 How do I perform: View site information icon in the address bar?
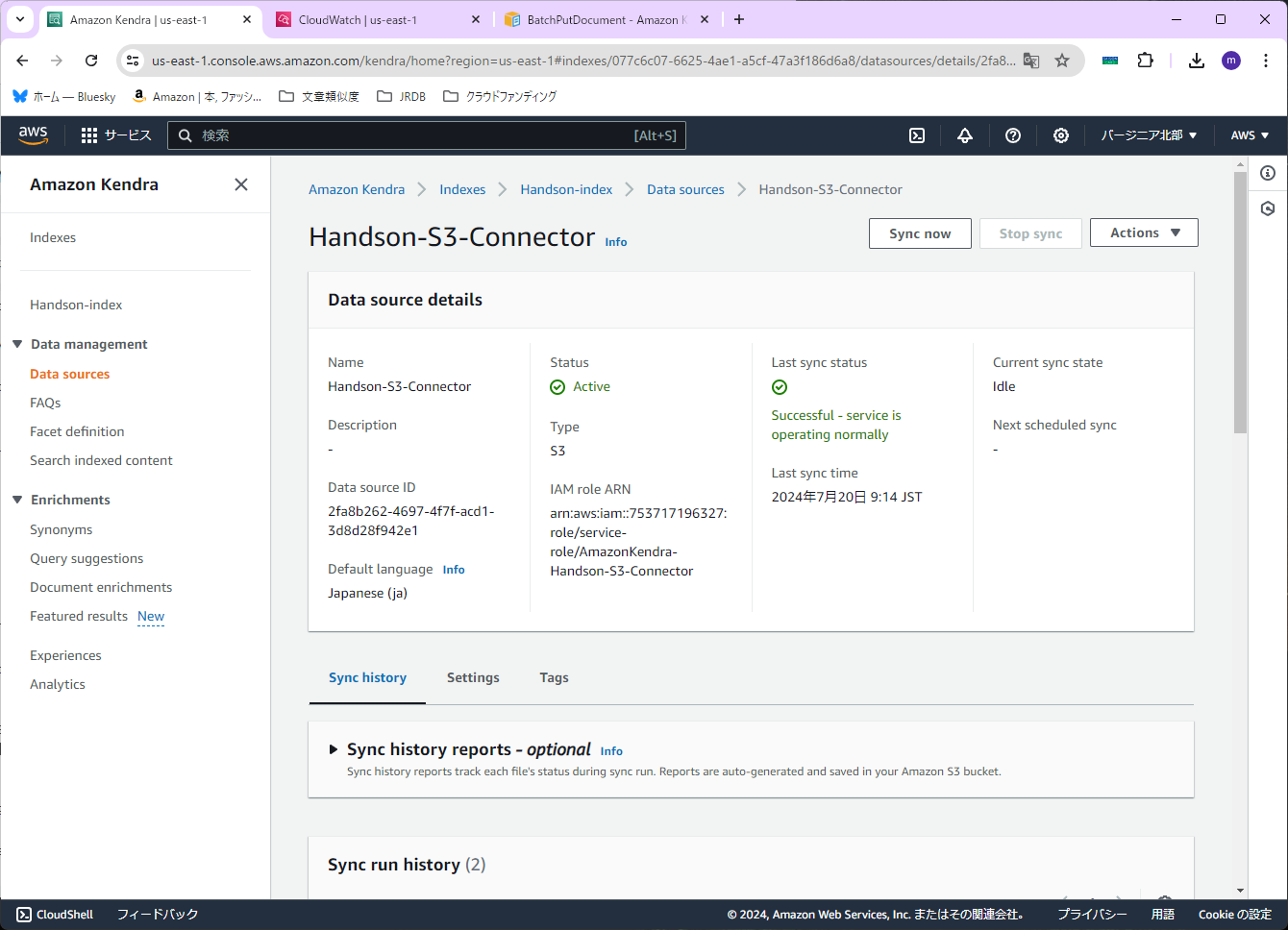134,61
